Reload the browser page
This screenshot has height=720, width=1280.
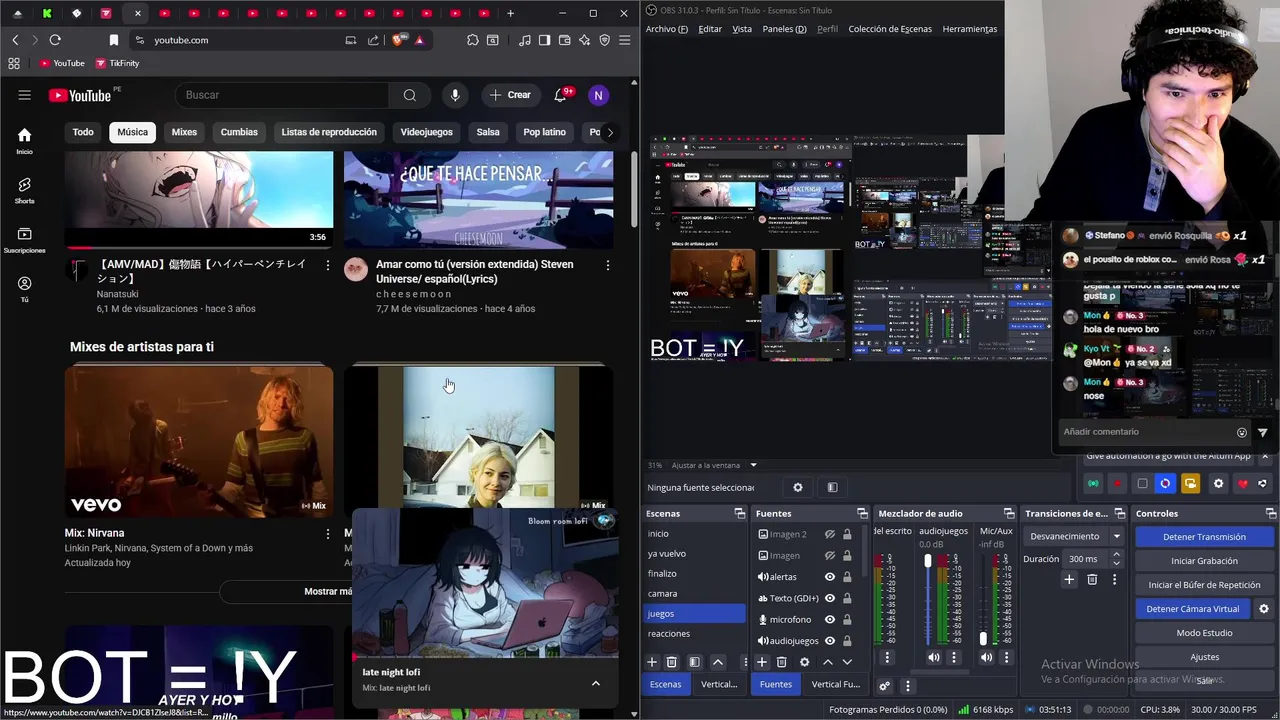pyautogui.click(x=55, y=40)
